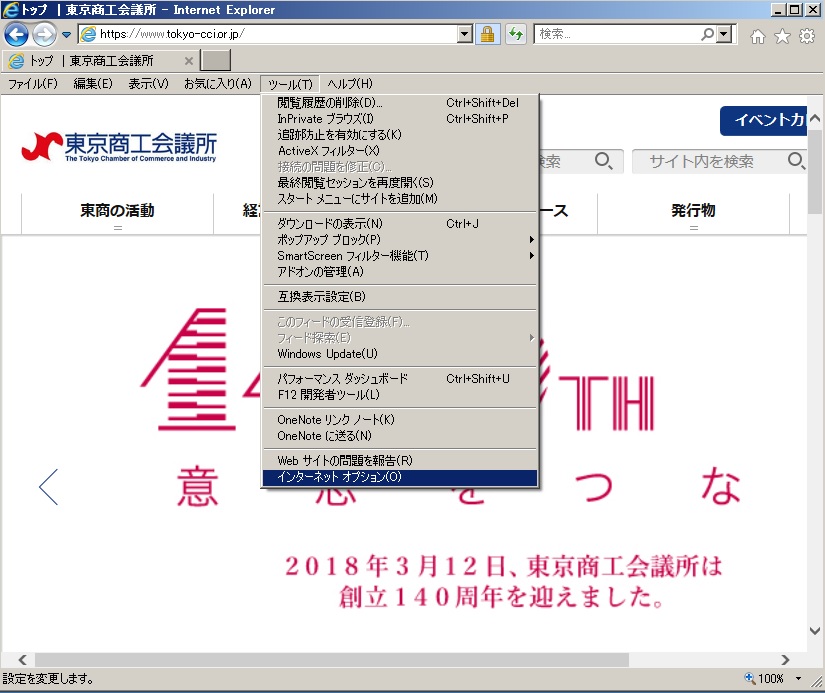Image resolution: width=825 pixels, height=693 pixels.
Task: Click the gear Tools icon
Action: 806,36
